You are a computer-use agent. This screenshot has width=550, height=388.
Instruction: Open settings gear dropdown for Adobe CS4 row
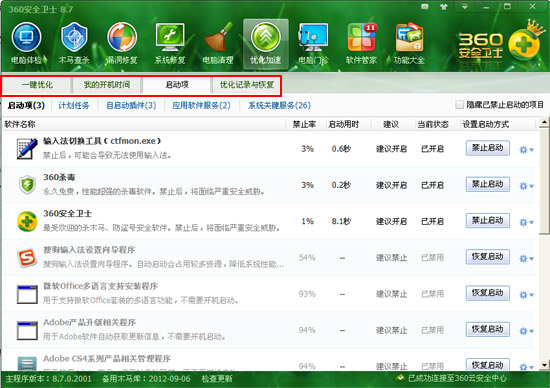pos(526,367)
